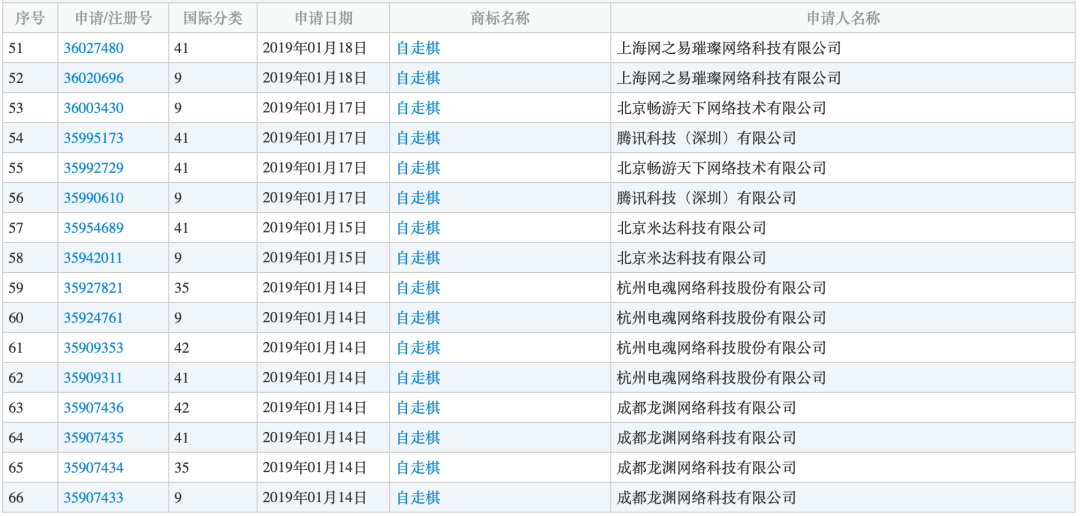Select applicant 杭州电魂网络科技股份有限公司 in row 59
The height and width of the screenshot is (516, 1080).
click(721, 288)
